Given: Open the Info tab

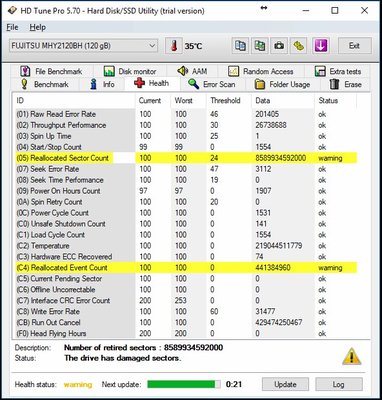Looking at the screenshot, I should point(102,84).
